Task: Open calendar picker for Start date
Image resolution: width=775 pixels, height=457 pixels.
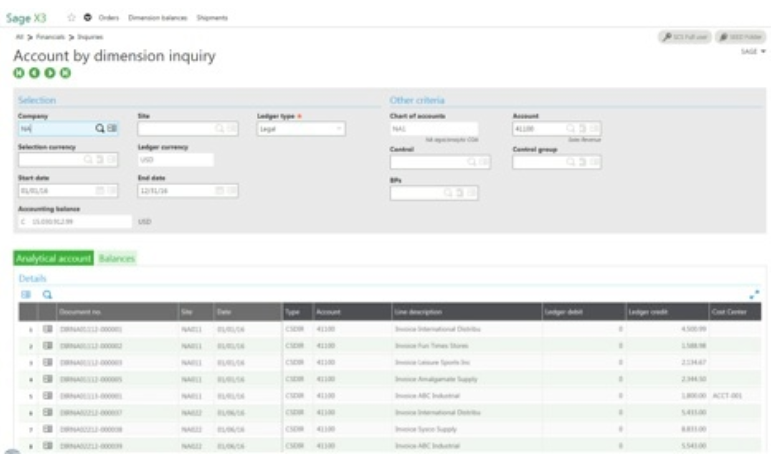Action: tap(100, 190)
